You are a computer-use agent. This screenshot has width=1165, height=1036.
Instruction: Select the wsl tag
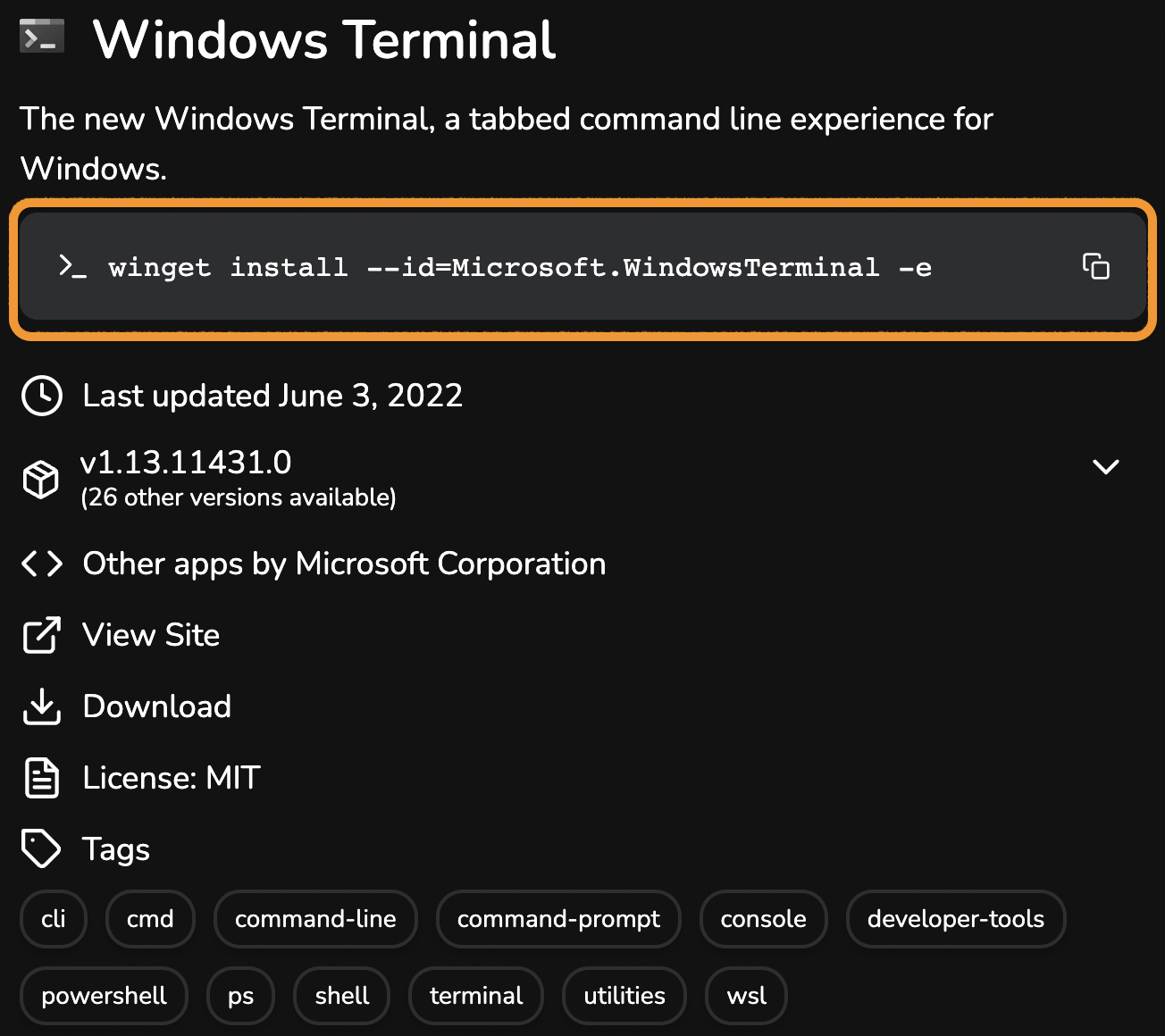[x=747, y=996]
